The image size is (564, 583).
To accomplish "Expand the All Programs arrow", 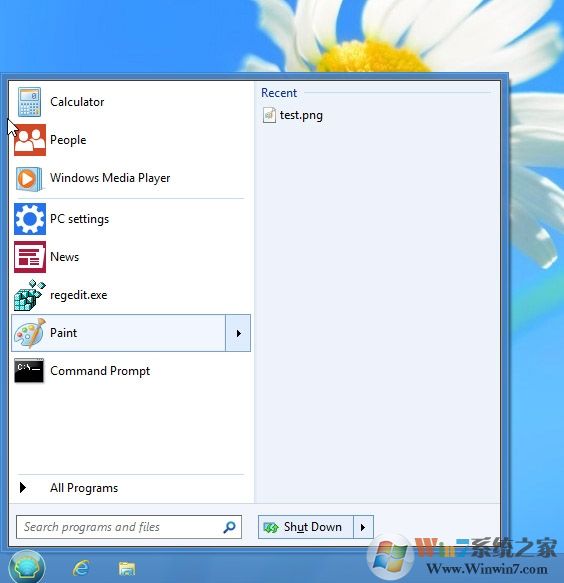I will coord(23,487).
